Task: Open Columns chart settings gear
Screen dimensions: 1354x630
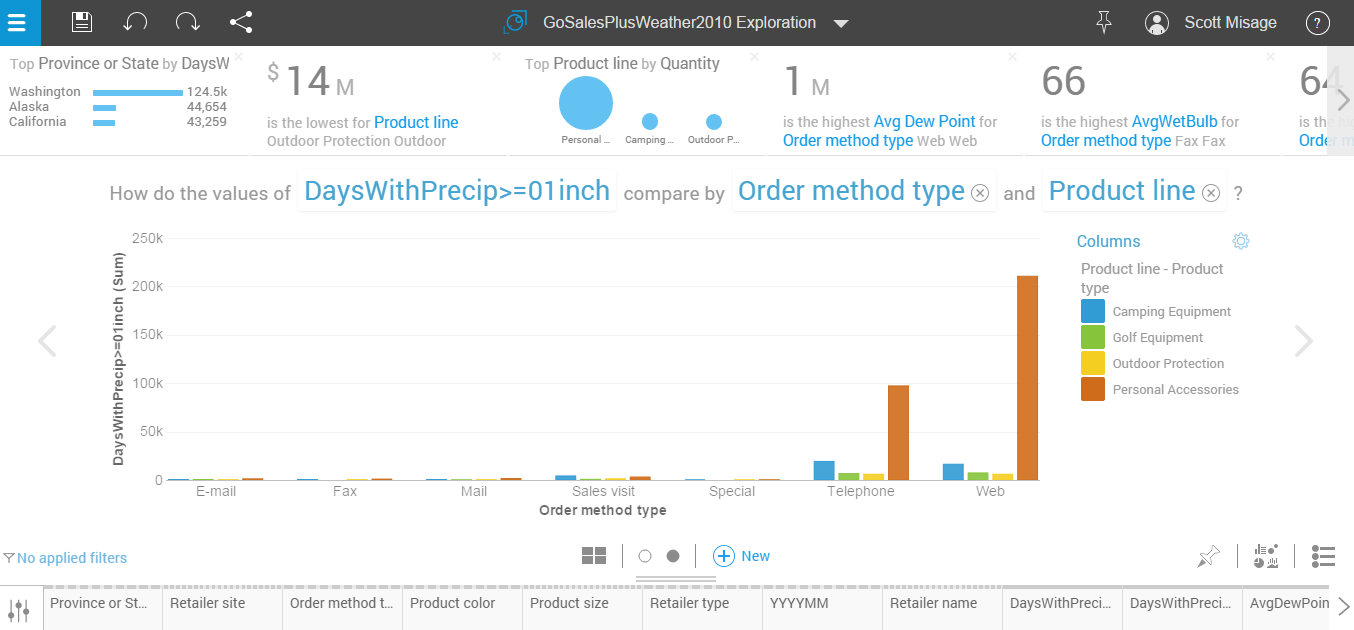Action: [1241, 241]
